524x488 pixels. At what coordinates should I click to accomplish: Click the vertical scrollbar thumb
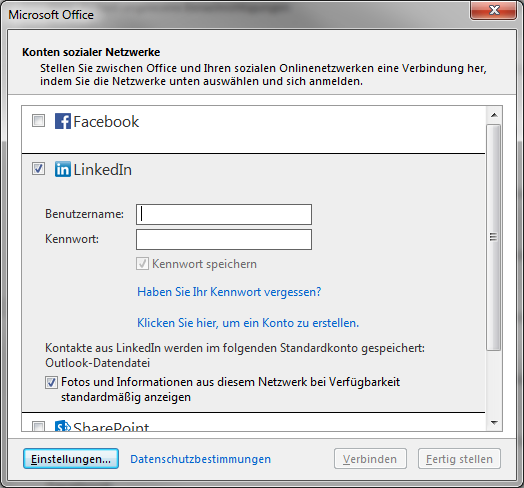(x=494, y=237)
